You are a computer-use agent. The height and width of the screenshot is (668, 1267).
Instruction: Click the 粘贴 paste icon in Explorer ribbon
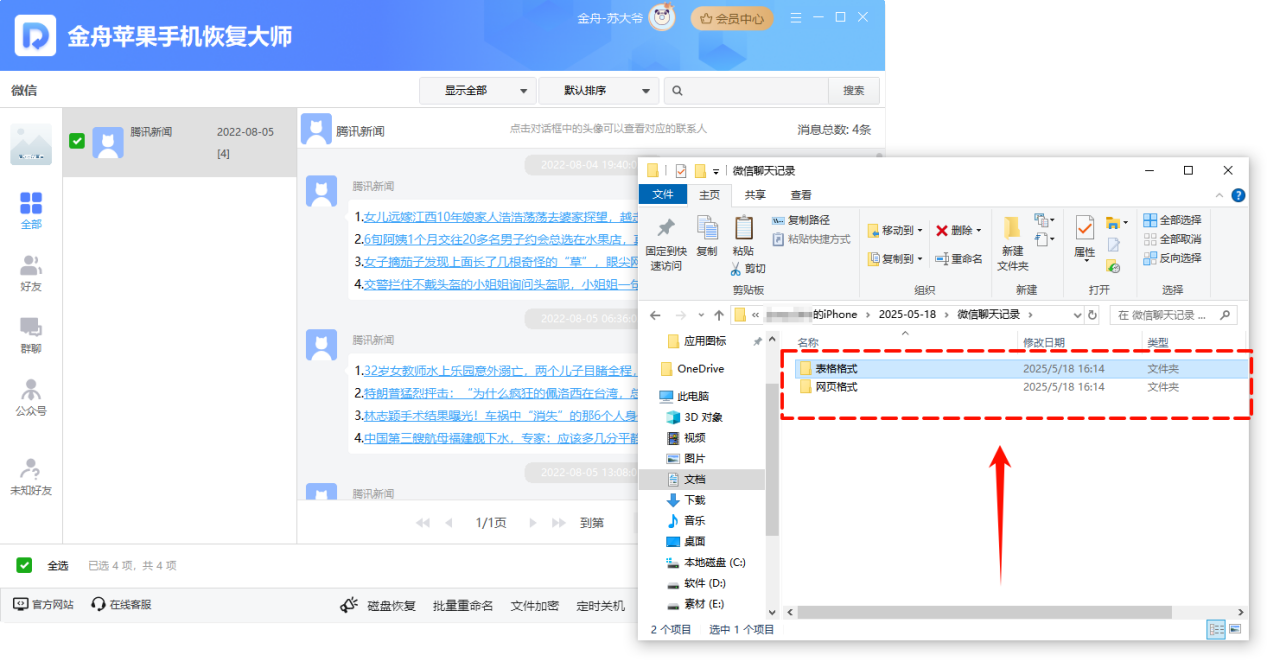click(x=743, y=236)
